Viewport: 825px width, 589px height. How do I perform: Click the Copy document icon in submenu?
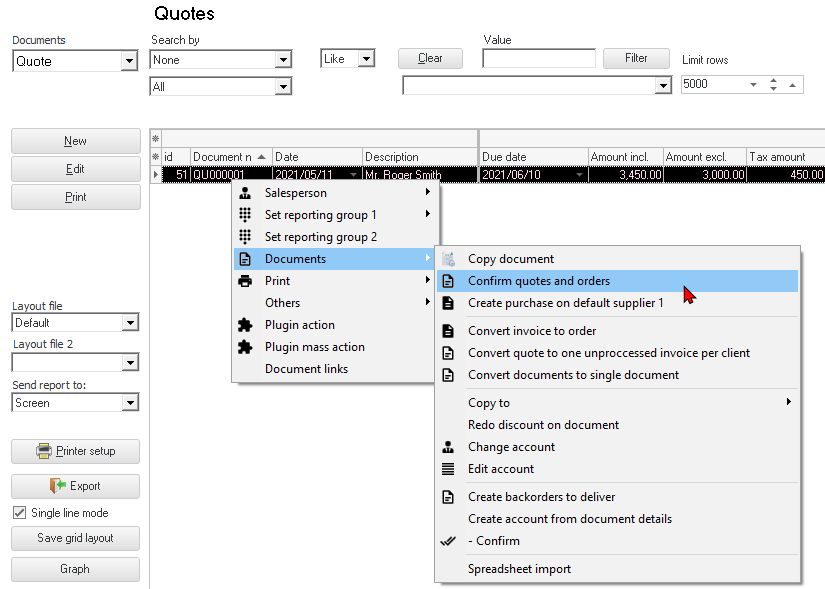pyautogui.click(x=448, y=259)
